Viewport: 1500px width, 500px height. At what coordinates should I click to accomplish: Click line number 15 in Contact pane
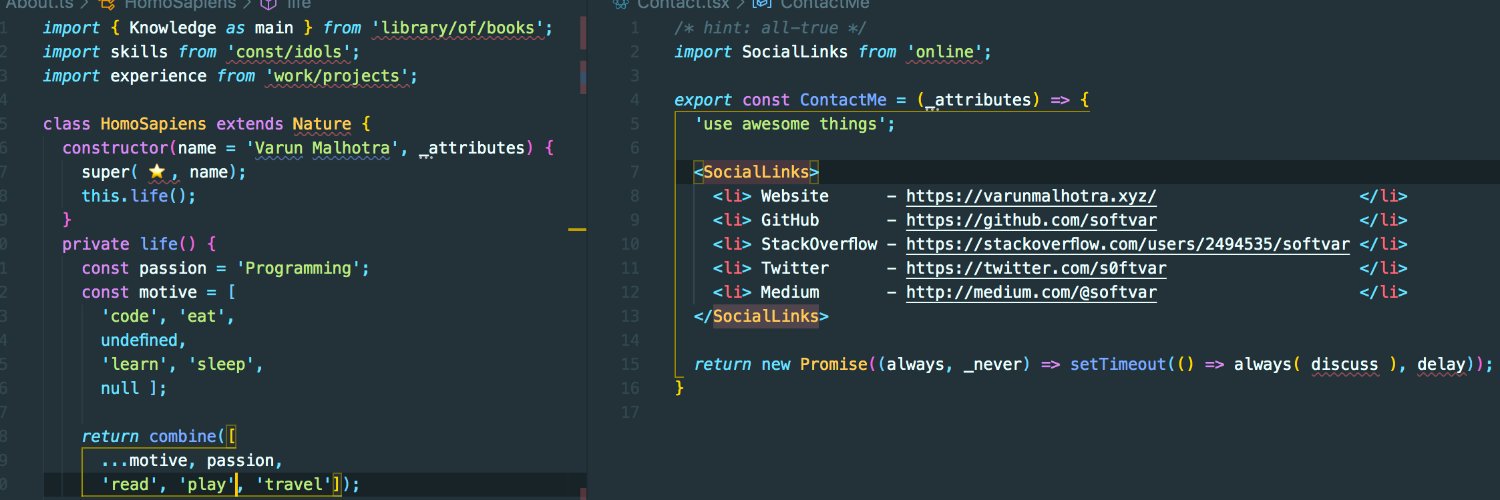[631, 364]
